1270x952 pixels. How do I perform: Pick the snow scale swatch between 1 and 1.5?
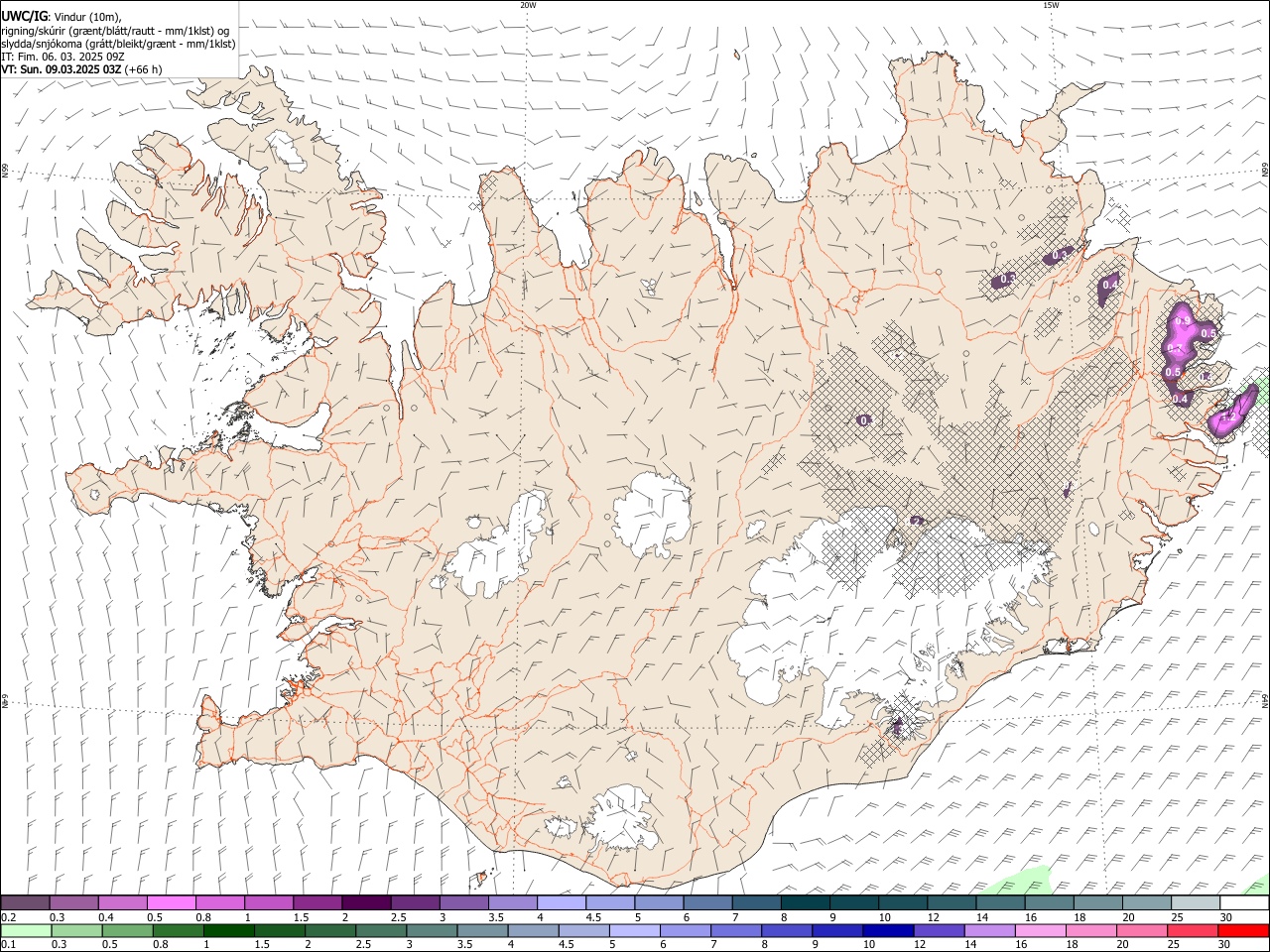tap(268, 902)
